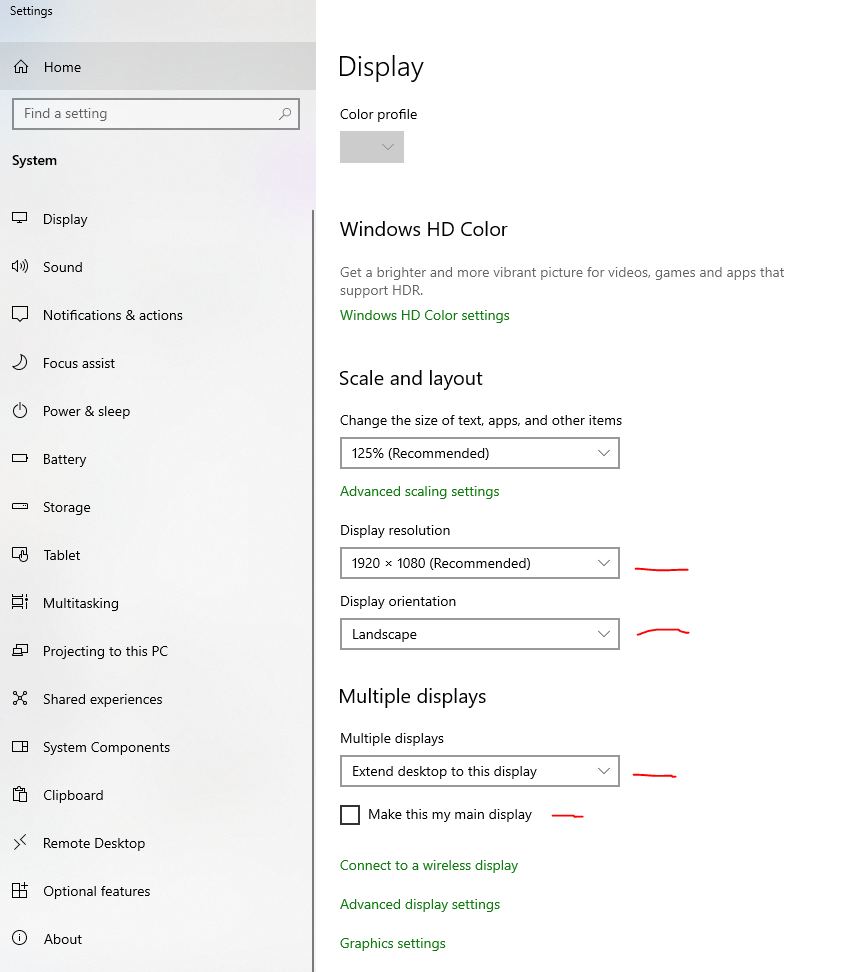851x972 pixels.
Task: Select the Multitasking sidebar icon
Action: (x=21, y=603)
